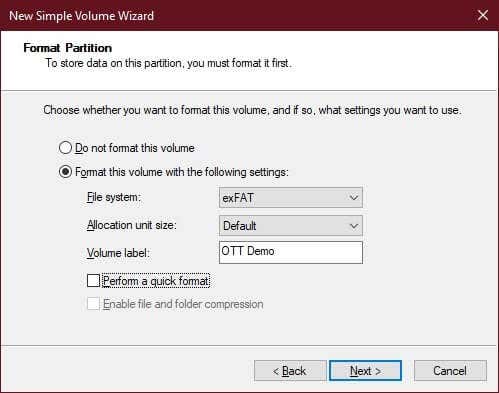Click the 'Volume label:' caption text

click(x=118, y=253)
